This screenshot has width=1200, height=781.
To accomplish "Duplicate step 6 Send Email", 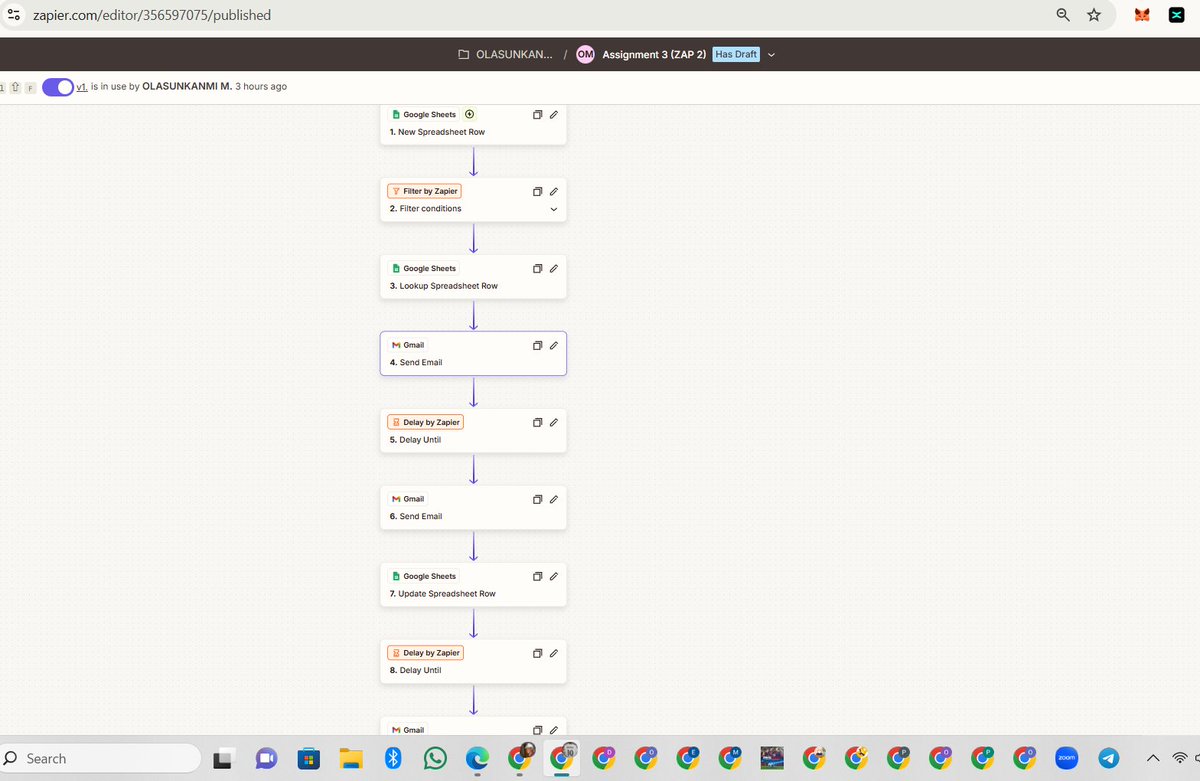I will 537,499.
